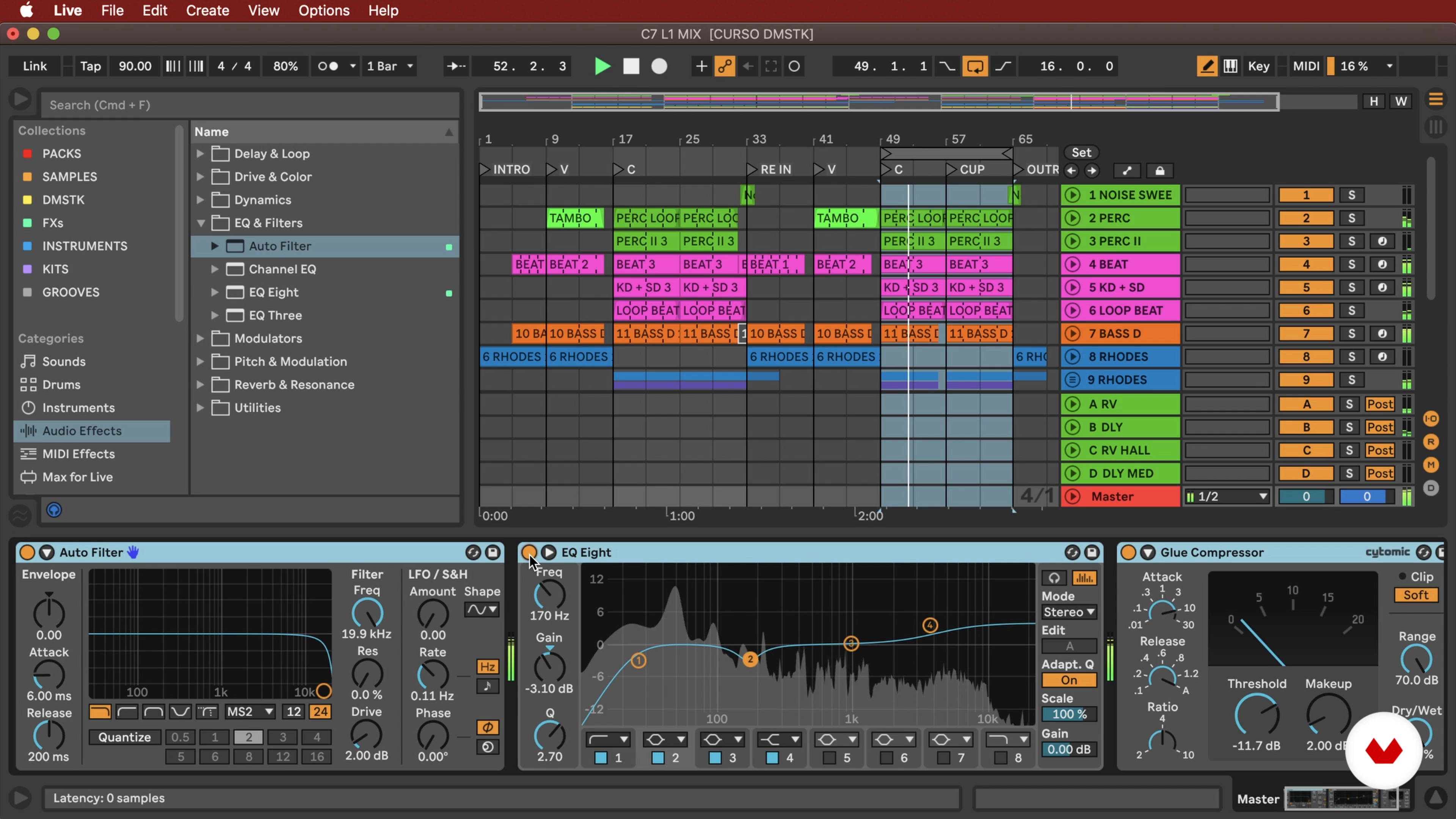Toggle EQ Eight headphone audition icon

click(x=1054, y=577)
